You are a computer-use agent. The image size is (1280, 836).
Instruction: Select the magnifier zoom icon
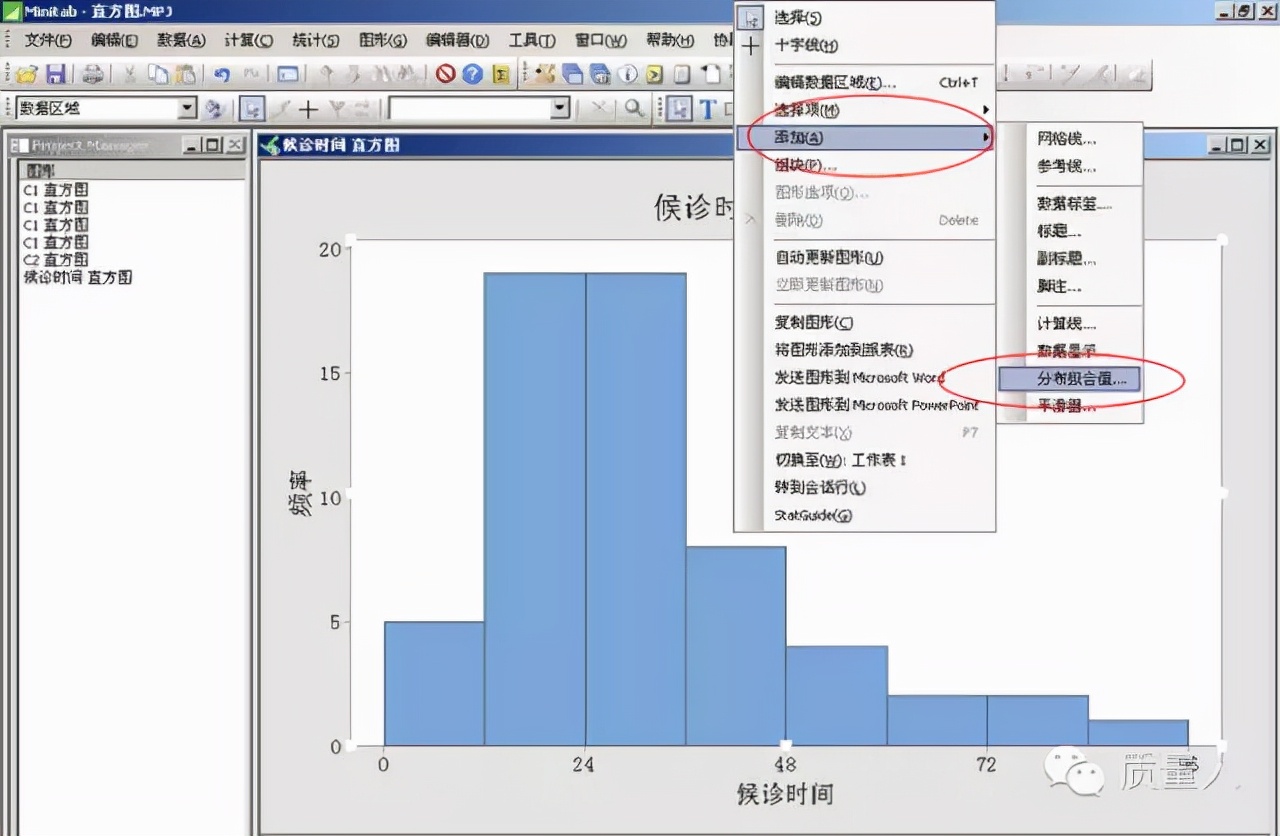click(633, 107)
